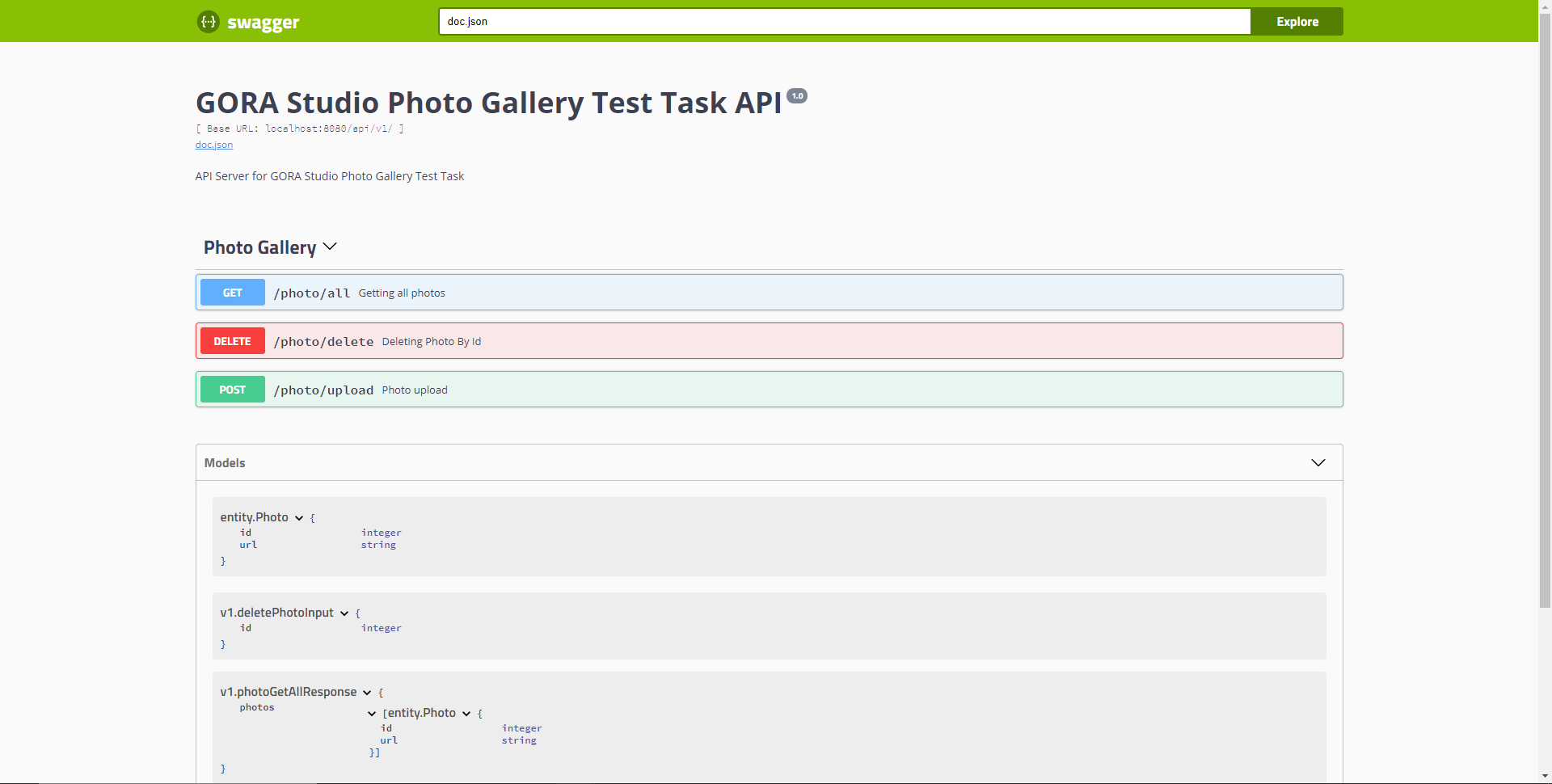Click the Base URL text line
The height and width of the screenshot is (784, 1552).
[300, 129]
